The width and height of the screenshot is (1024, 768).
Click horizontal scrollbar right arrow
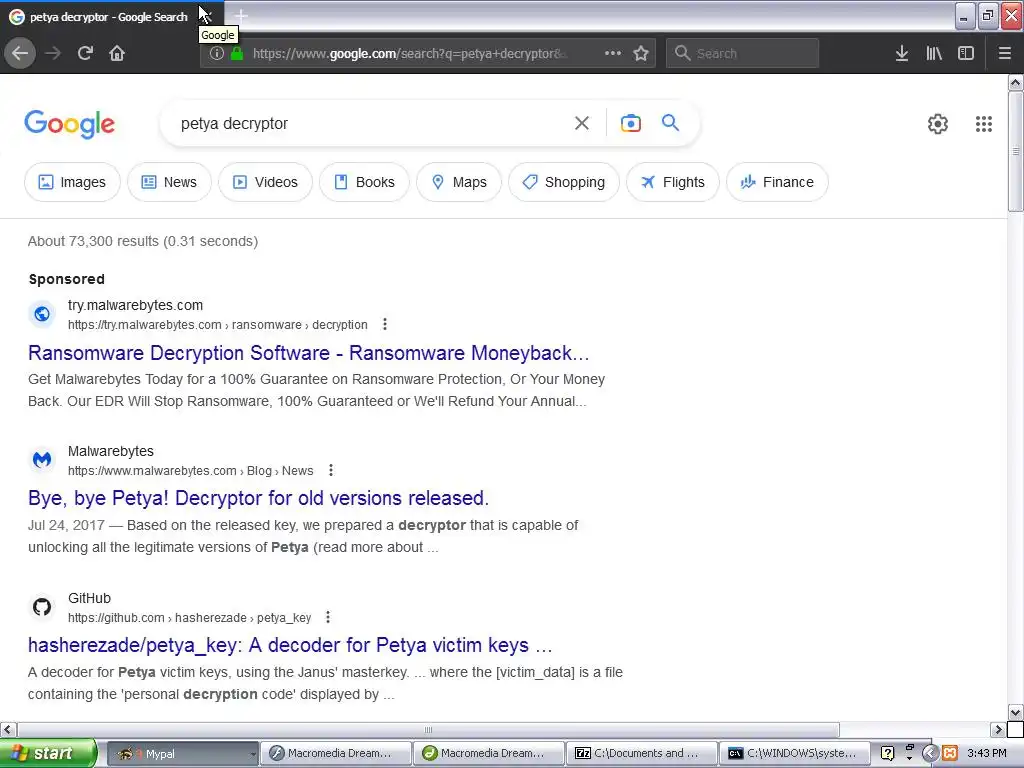(998, 729)
